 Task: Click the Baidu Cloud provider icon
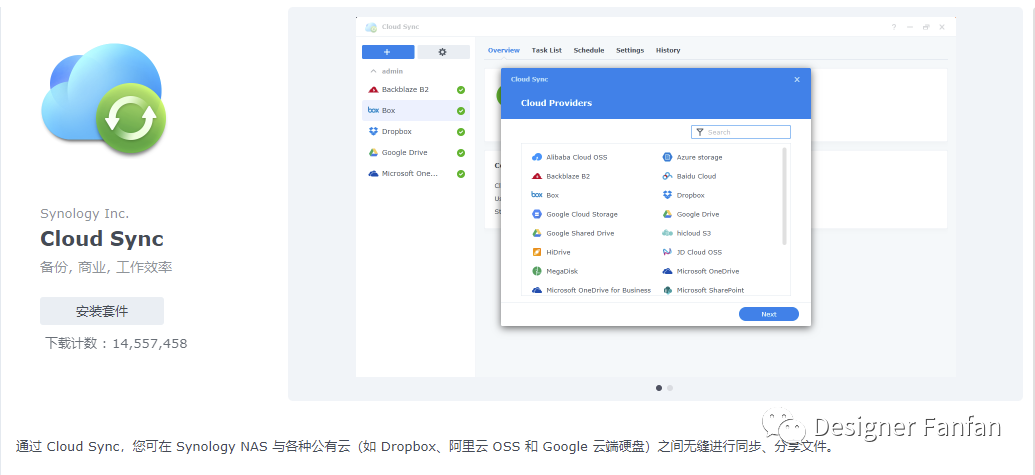667,177
